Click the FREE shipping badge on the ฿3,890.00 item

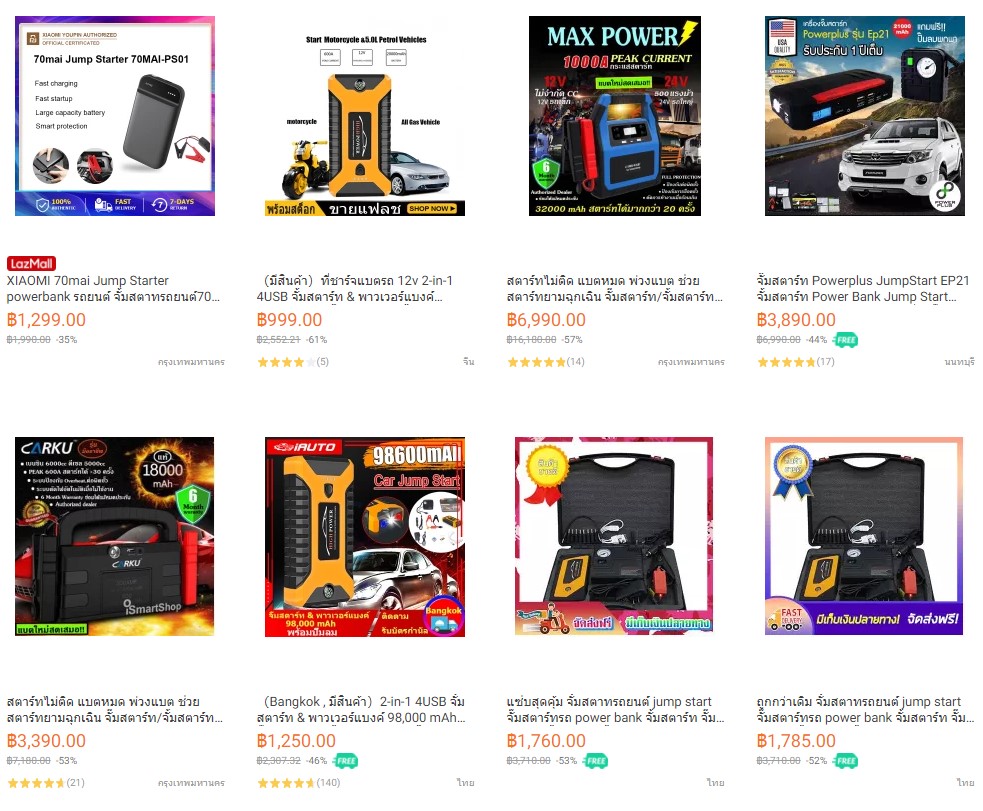point(846,340)
